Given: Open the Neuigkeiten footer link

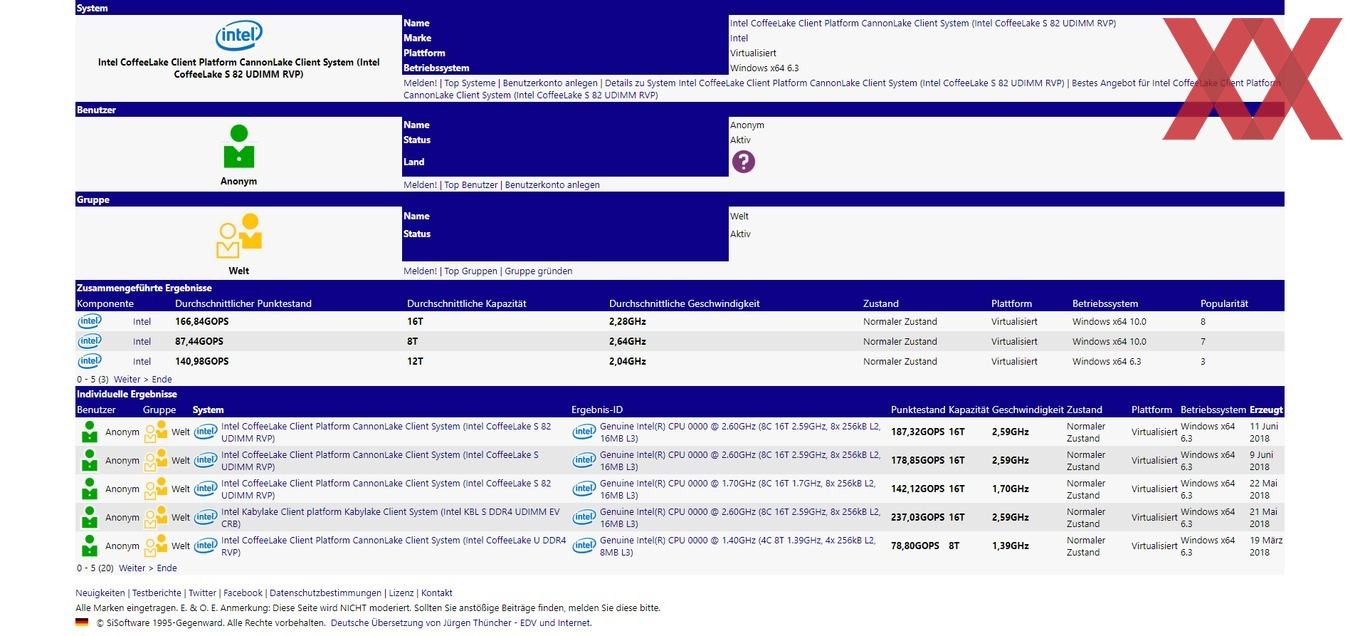Looking at the screenshot, I should (x=100, y=593).
